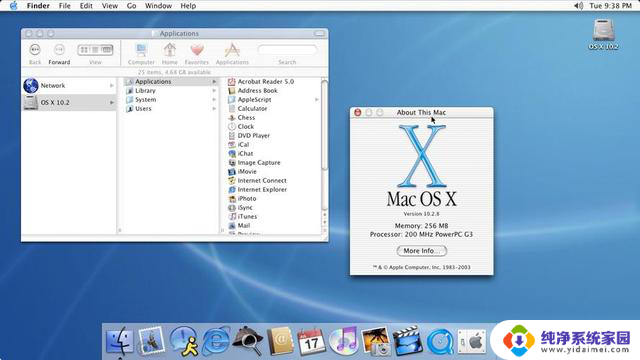640x360 pixels.
Task: Expand the Users folder arrow
Action: point(214,109)
